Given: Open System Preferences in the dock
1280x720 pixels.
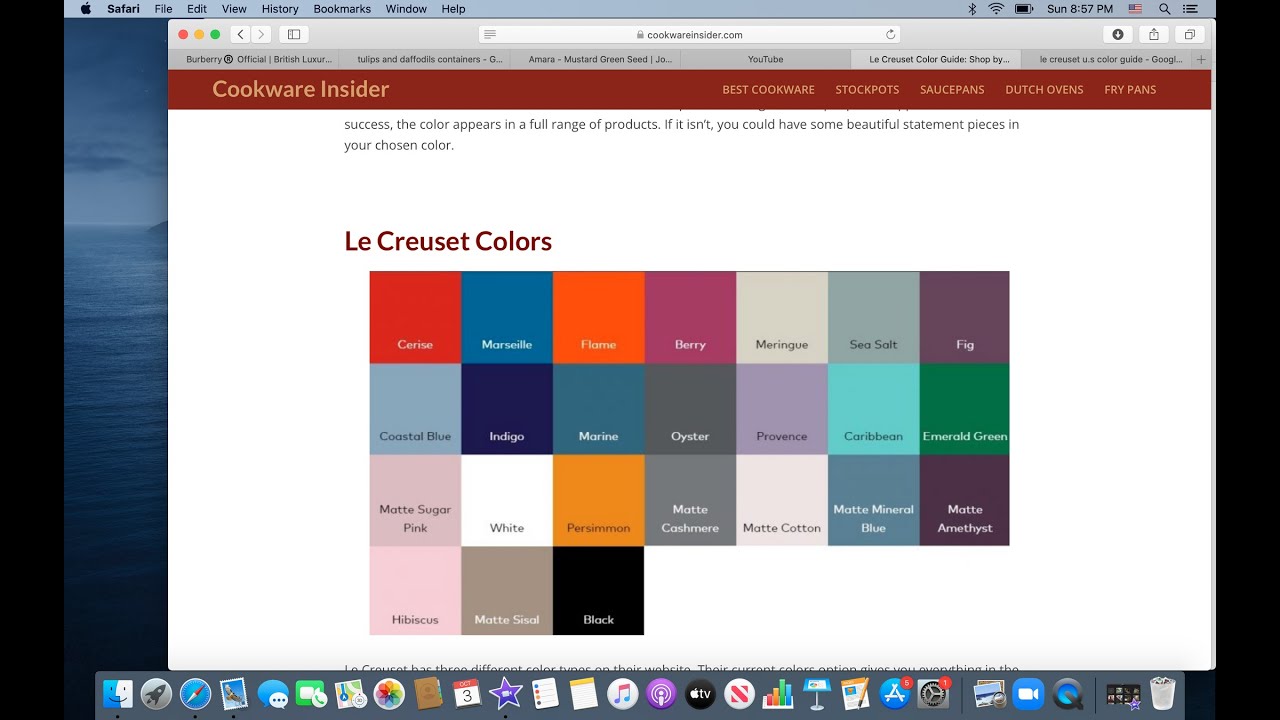Looking at the screenshot, I should 933,693.
